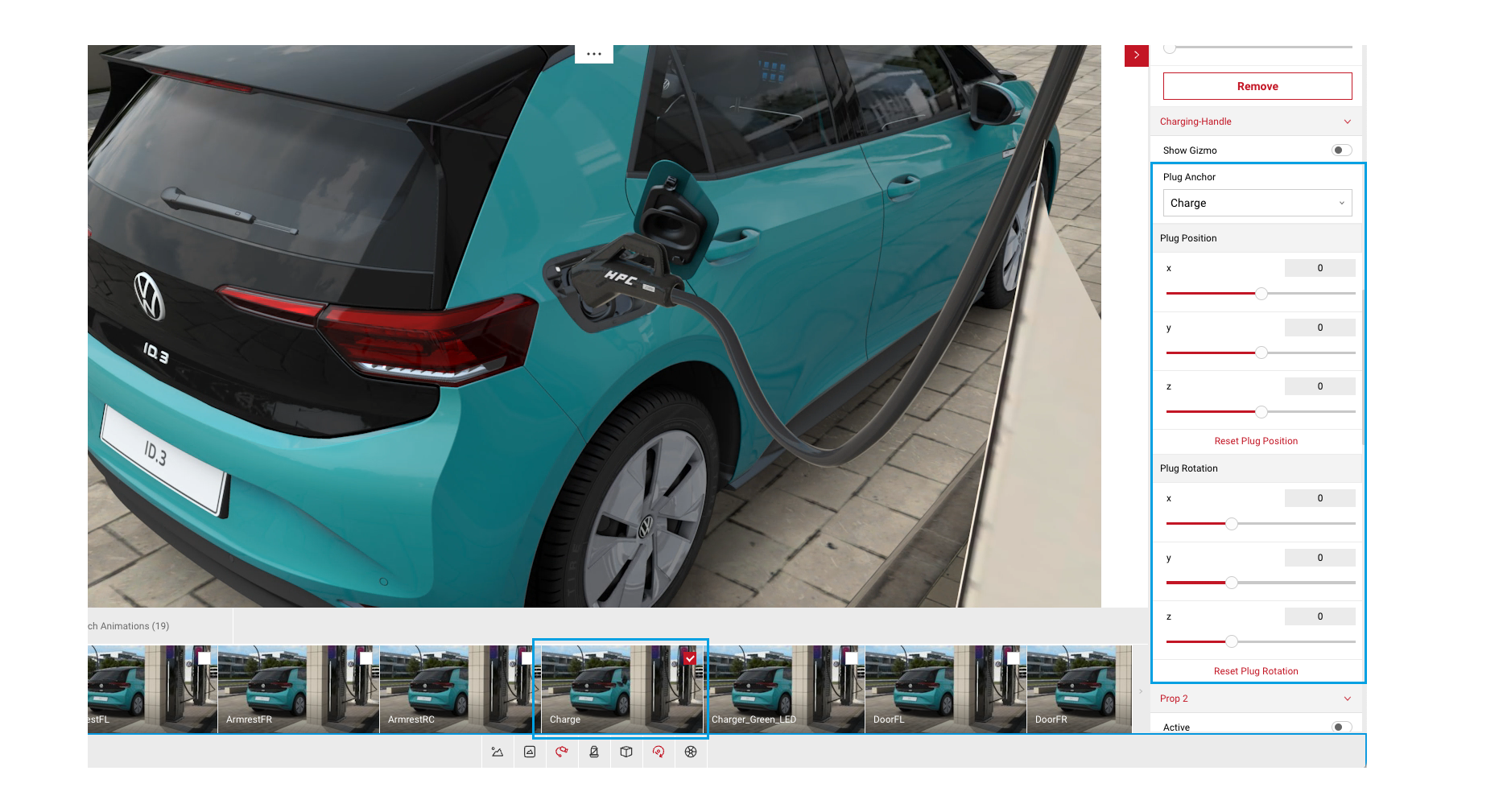Click the Plug Position x slider handle

[x=1261, y=294]
